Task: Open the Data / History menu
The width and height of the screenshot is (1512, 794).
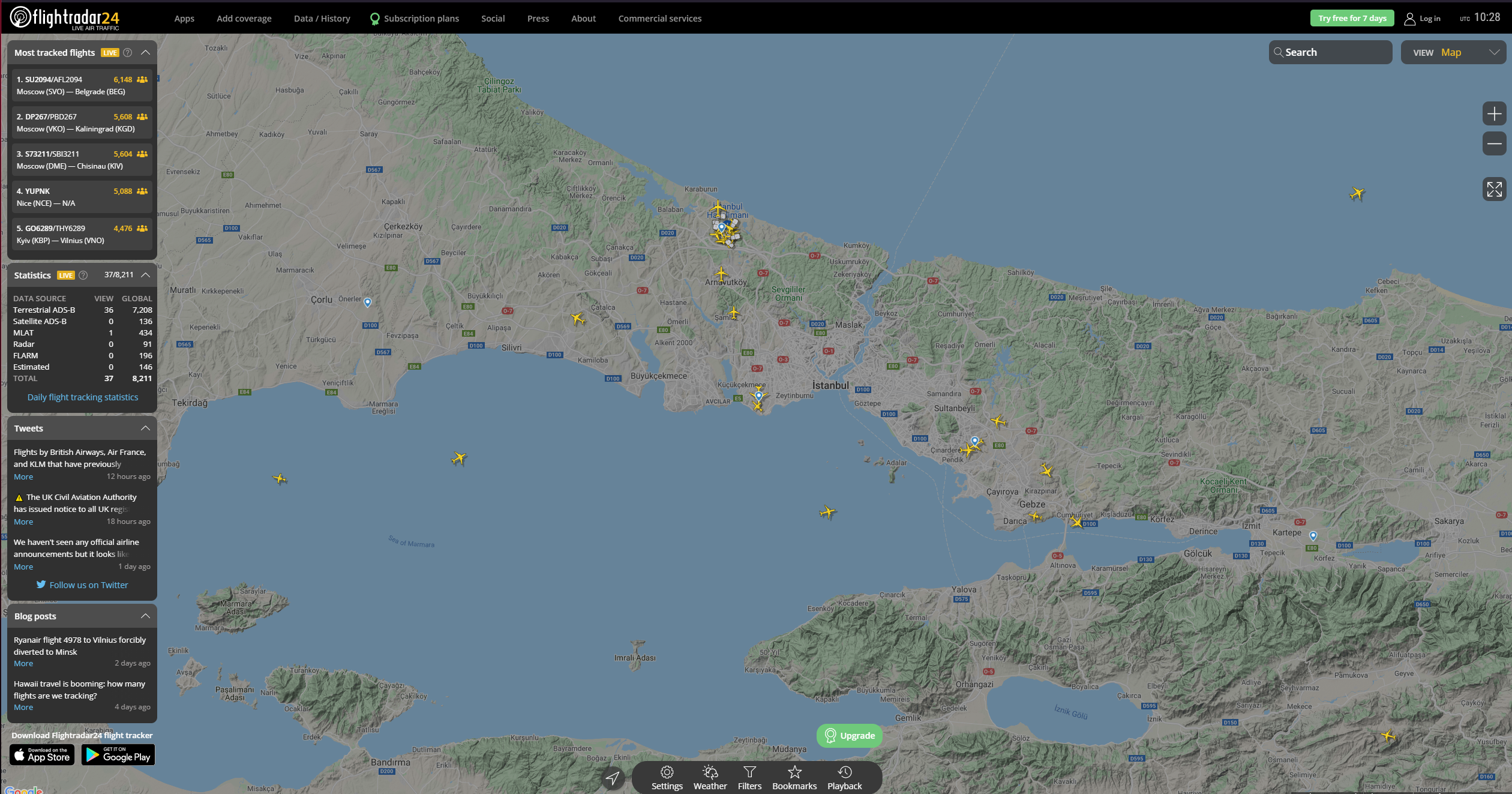Action: (322, 19)
